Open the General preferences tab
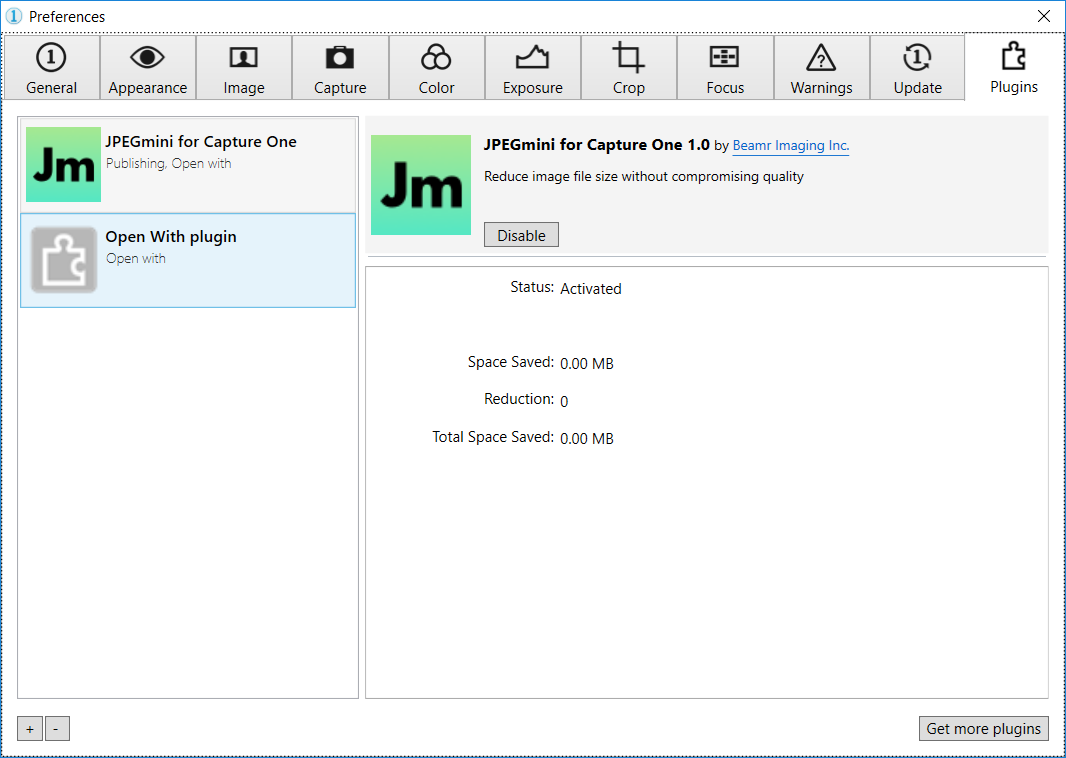The image size is (1066, 758). [x=52, y=68]
